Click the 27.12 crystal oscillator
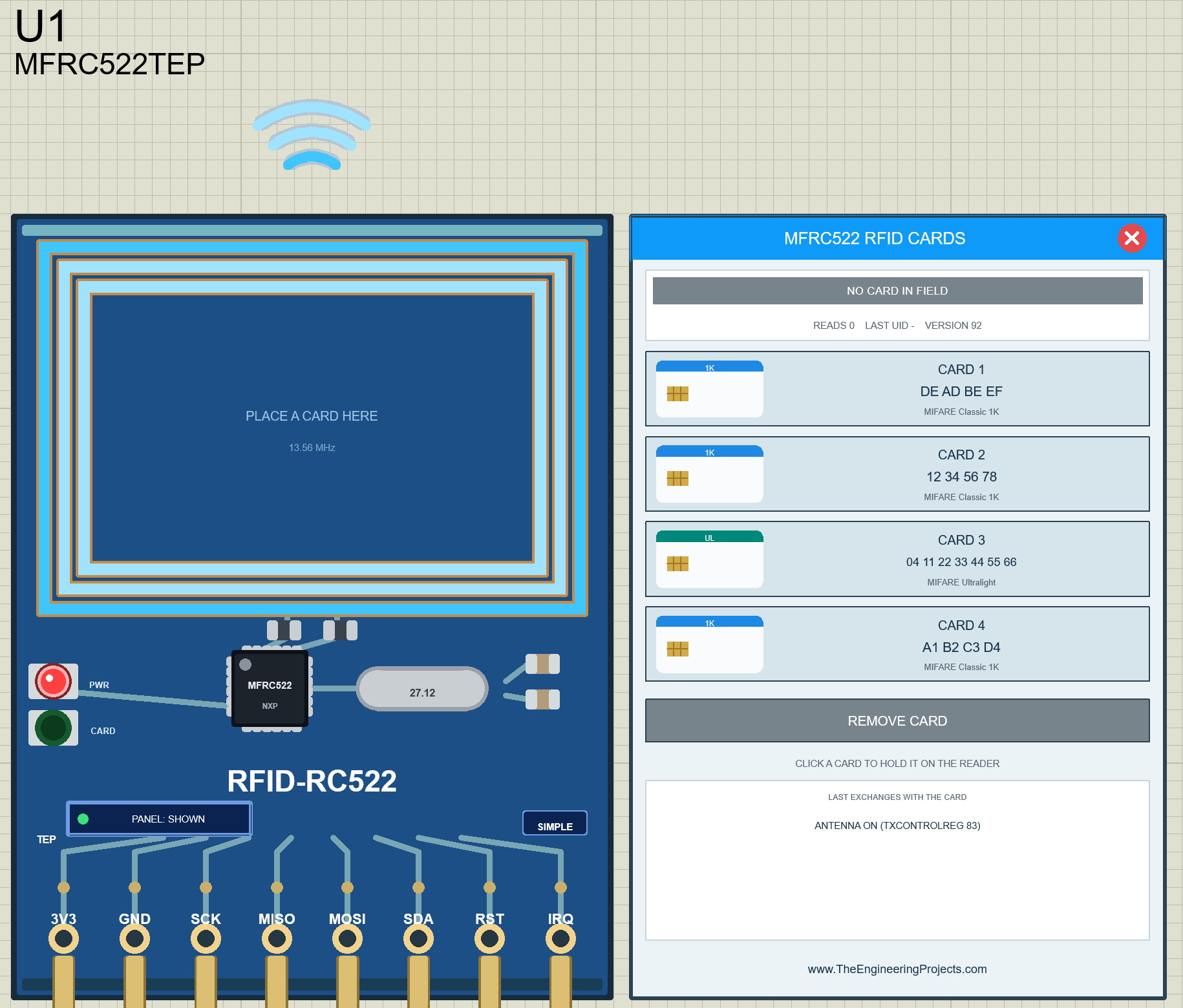 (x=422, y=689)
